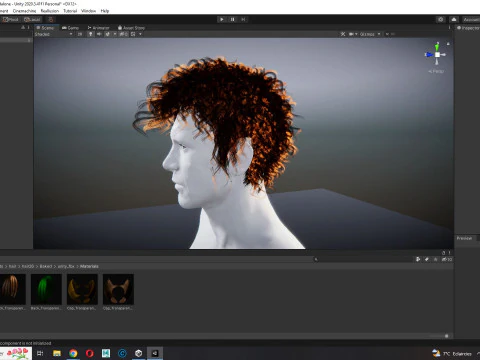480x360 pixels.
Task: Click the search by type icon
Action: (418, 259)
